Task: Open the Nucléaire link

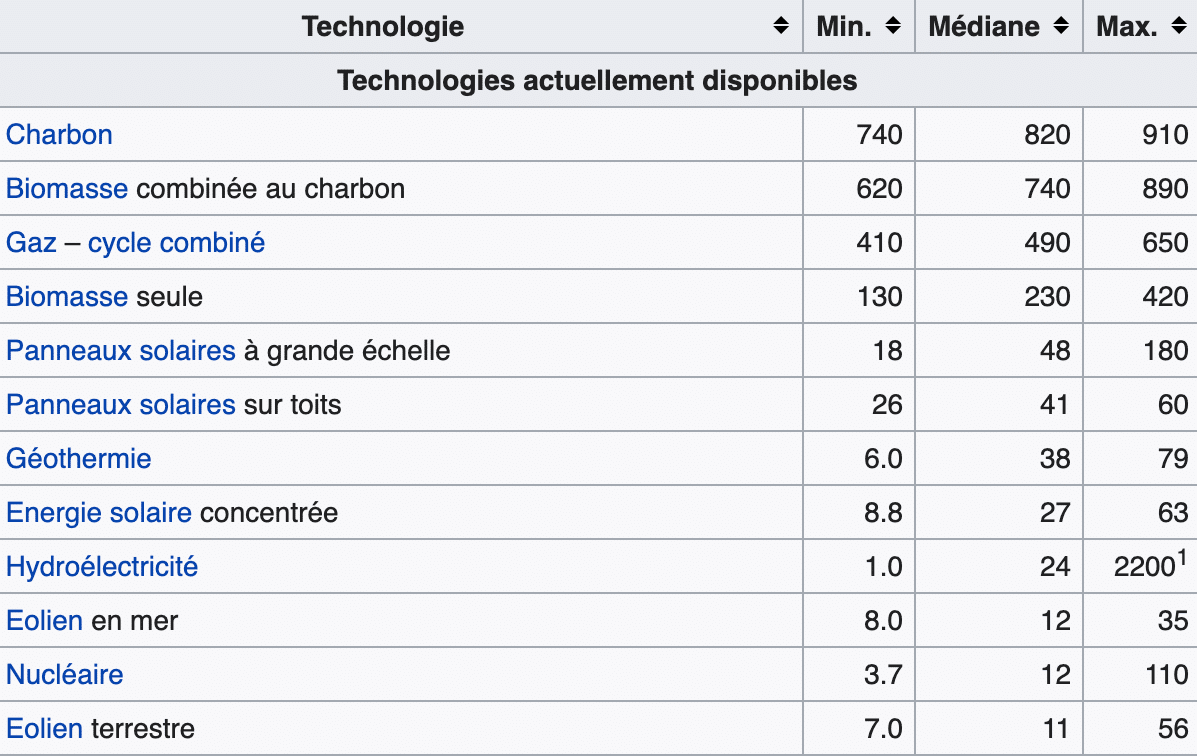Action: (x=65, y=675)
